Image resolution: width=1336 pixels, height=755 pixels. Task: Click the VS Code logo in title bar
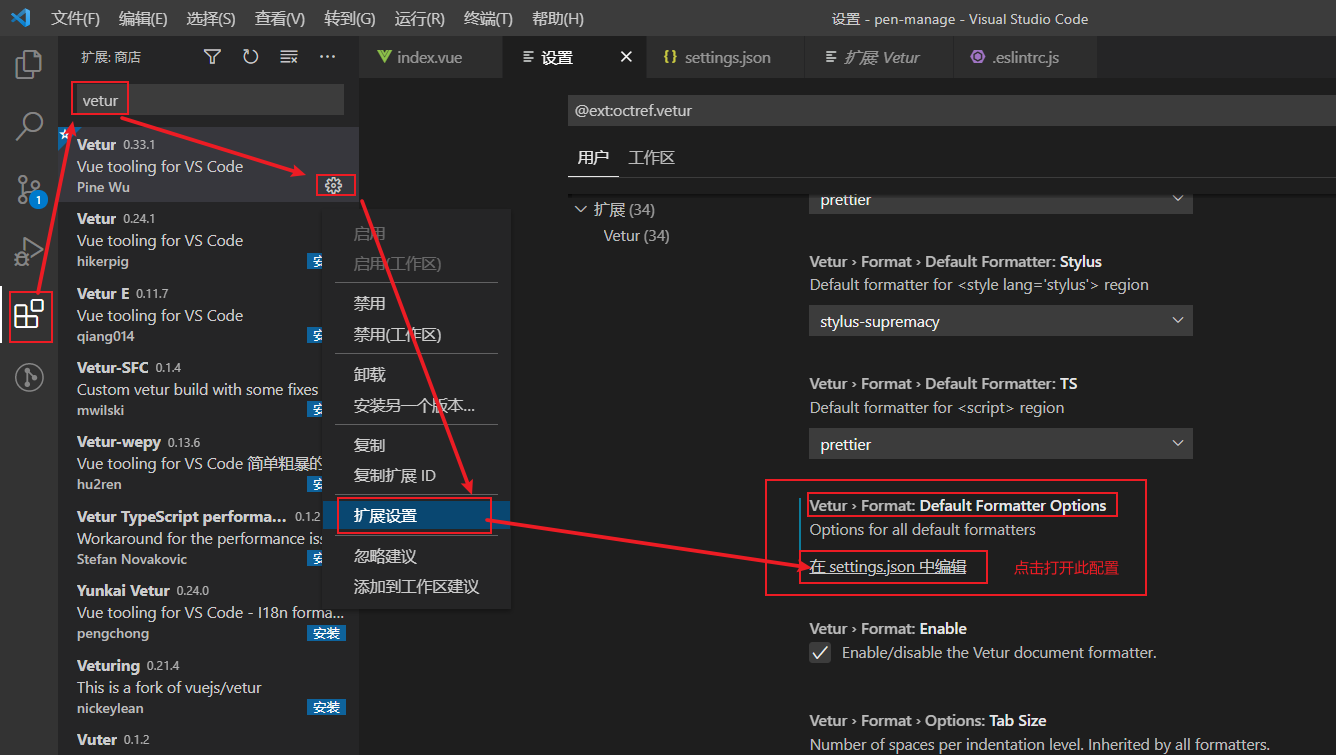20,18
